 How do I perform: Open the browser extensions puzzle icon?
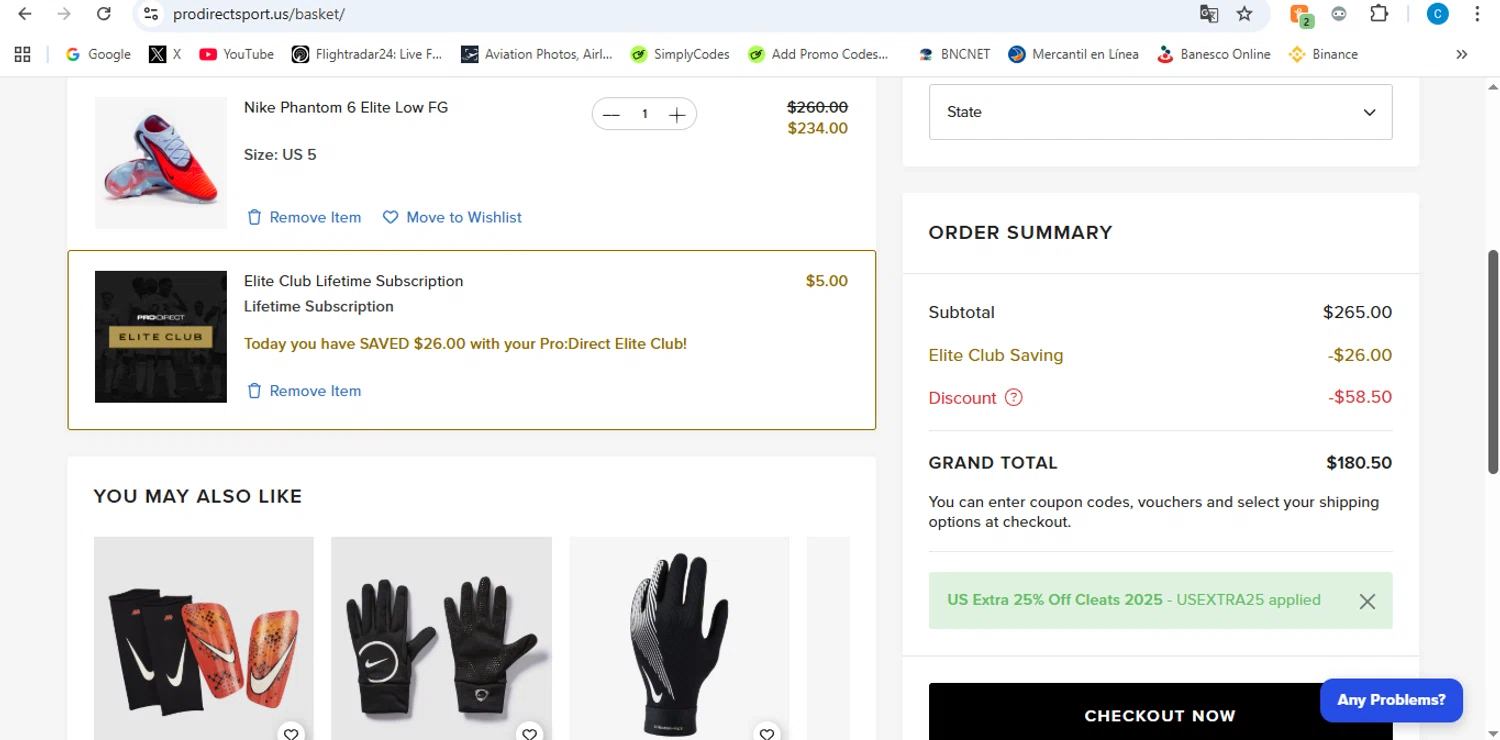click(1379, 14)
